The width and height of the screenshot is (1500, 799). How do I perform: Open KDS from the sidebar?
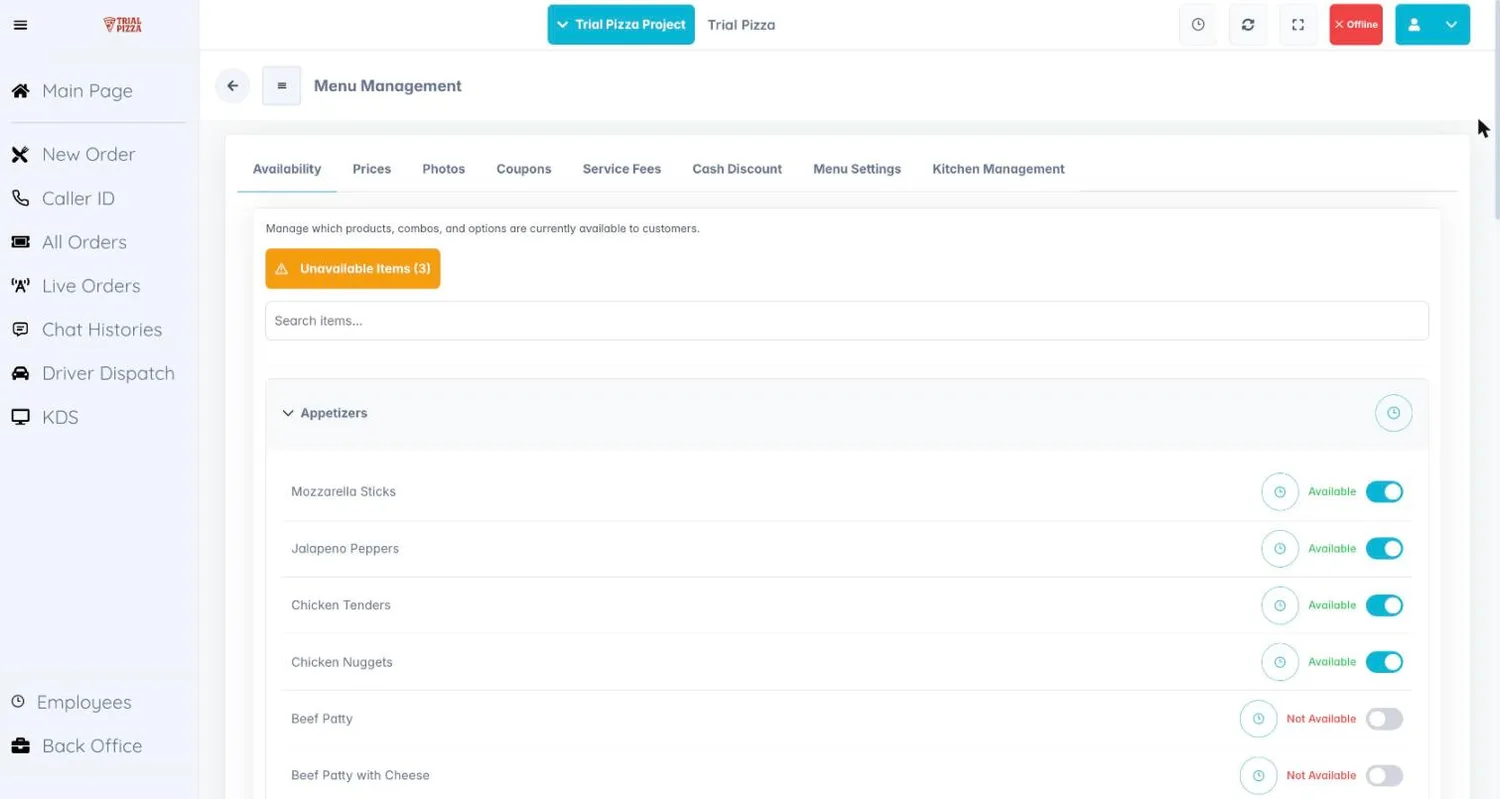click(45, 417)
